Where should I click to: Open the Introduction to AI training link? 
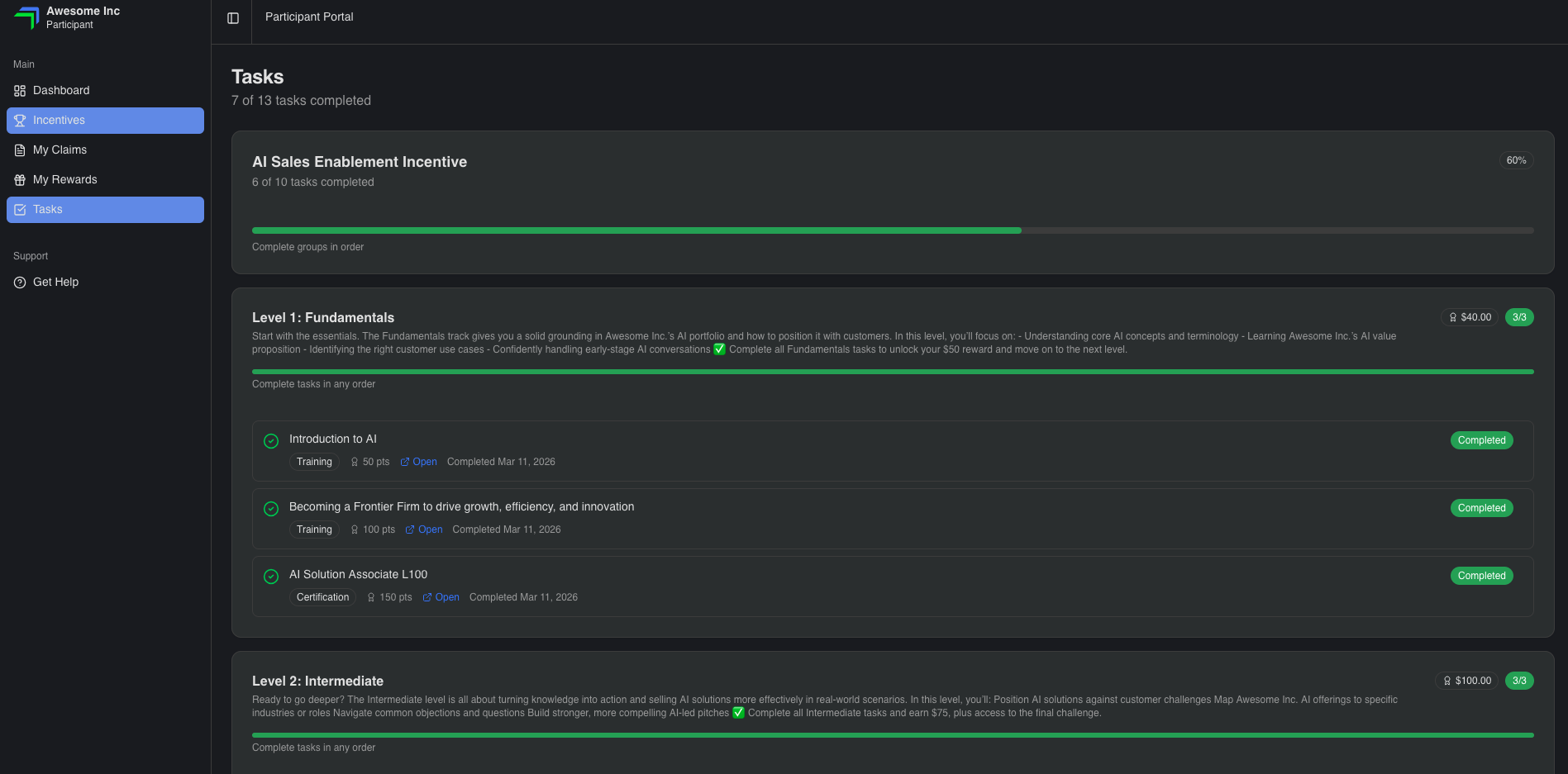[419, 462]
